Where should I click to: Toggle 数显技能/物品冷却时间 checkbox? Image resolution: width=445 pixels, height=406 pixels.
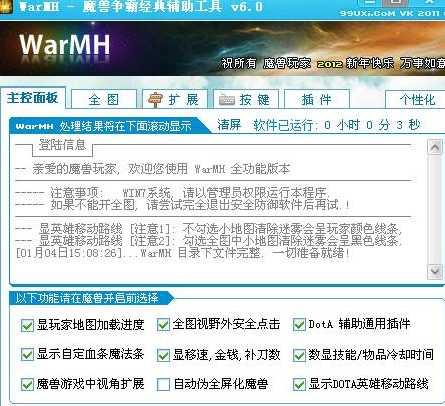(299, 355)
